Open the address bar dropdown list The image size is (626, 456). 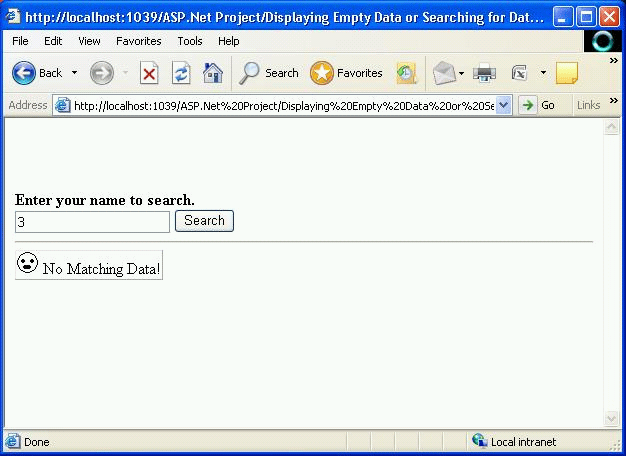point(504,105)
